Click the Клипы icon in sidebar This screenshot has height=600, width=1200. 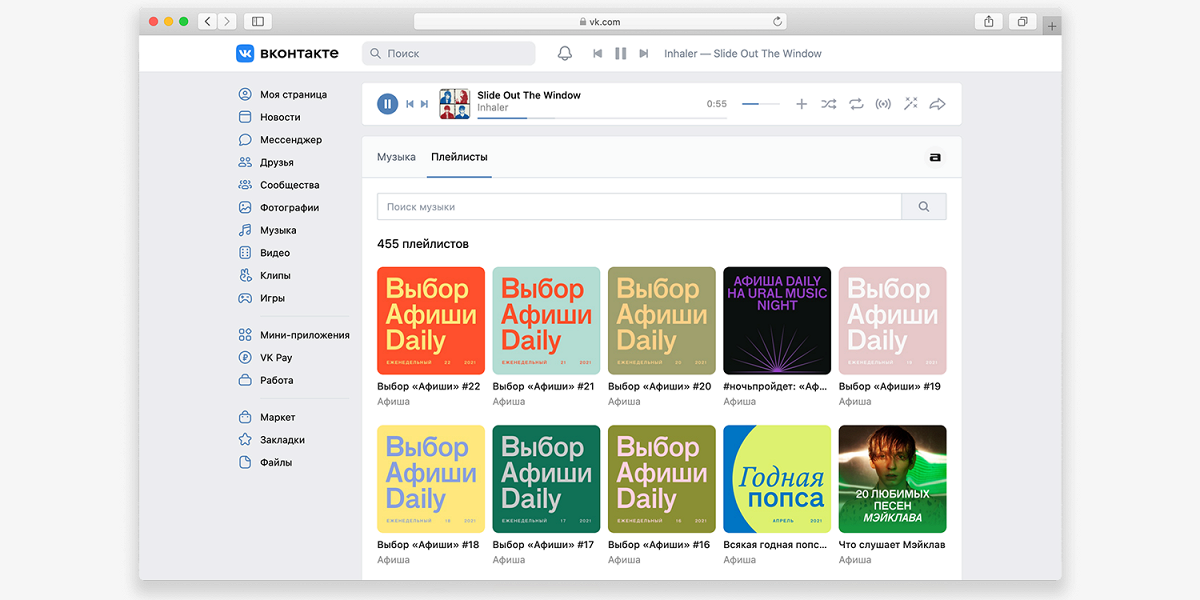(245, 275)
